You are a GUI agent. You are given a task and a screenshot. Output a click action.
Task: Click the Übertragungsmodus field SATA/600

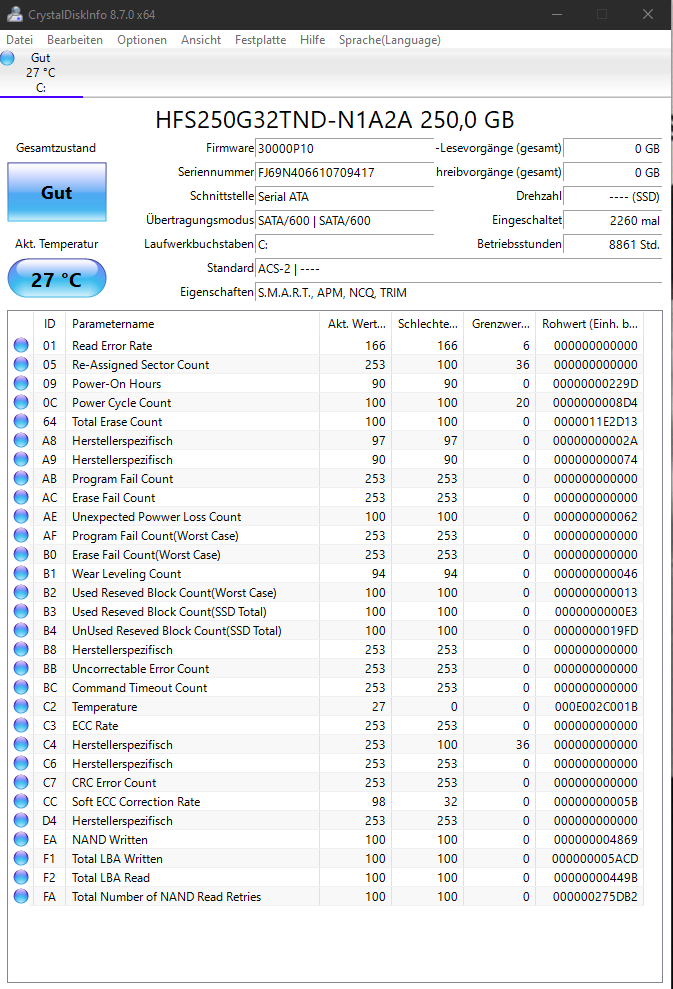tap(344, 221)
